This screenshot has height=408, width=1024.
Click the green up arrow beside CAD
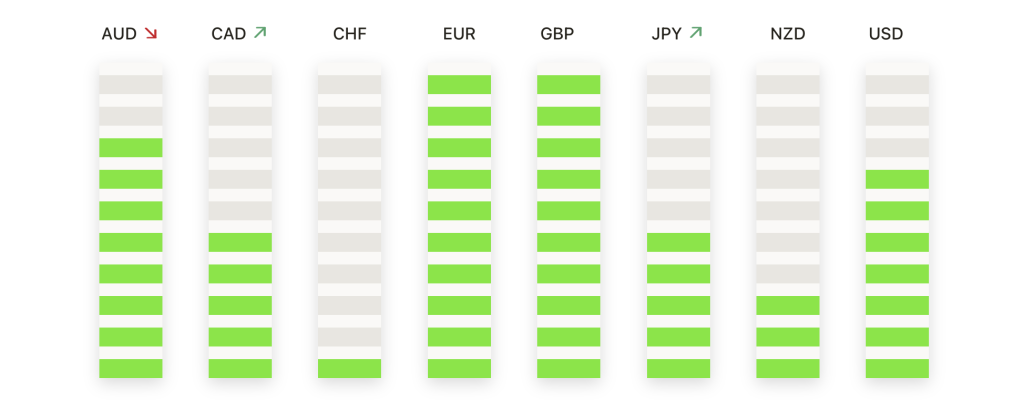pos(260,33)
